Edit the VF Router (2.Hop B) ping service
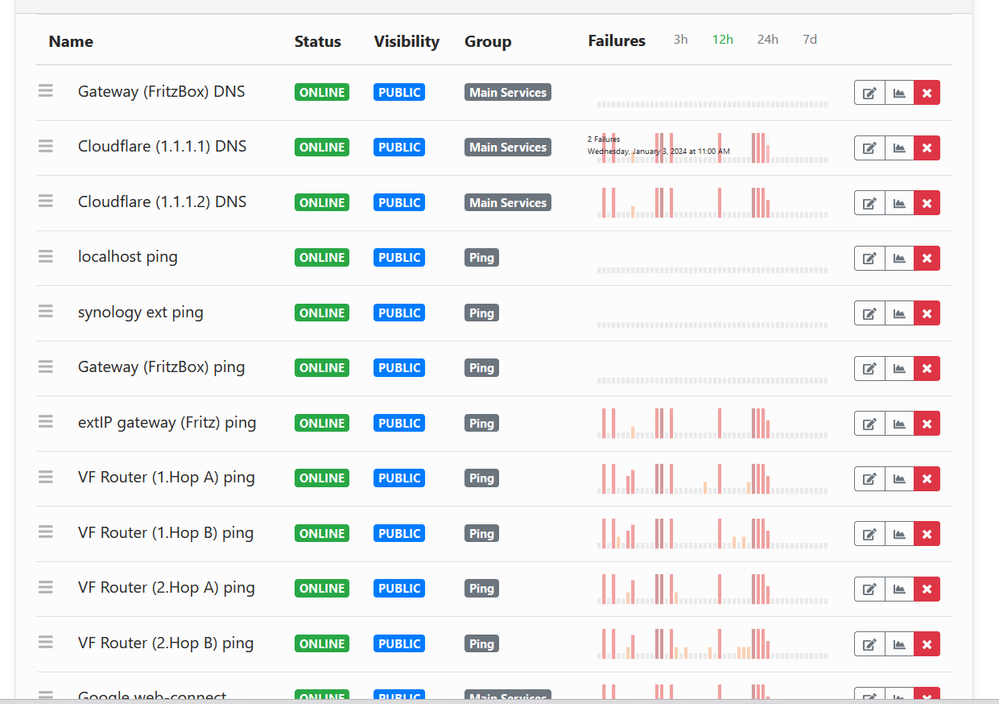The height and width of the screenshot is (704, 999). [x=869, y=644]
